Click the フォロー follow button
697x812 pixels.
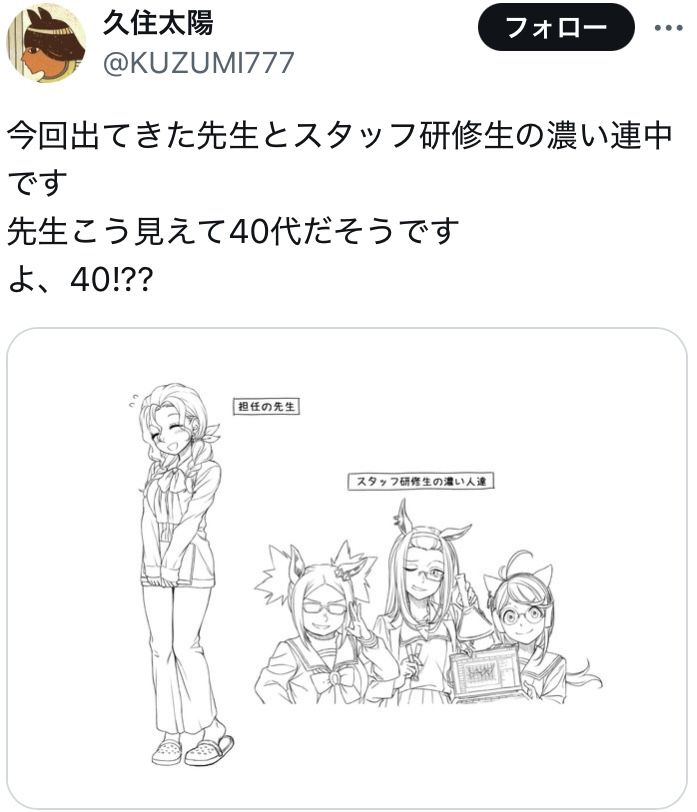pyautogui.click(x=556, y=27)
